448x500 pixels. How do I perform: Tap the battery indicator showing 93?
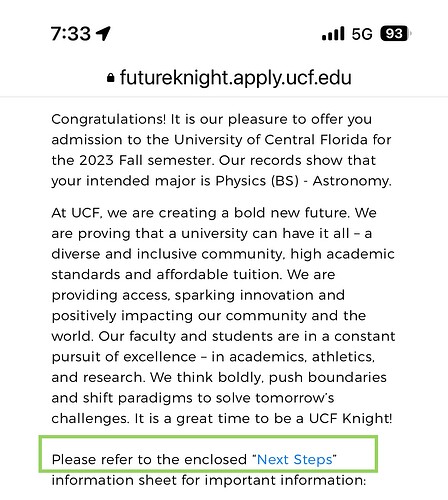point(396,34)
